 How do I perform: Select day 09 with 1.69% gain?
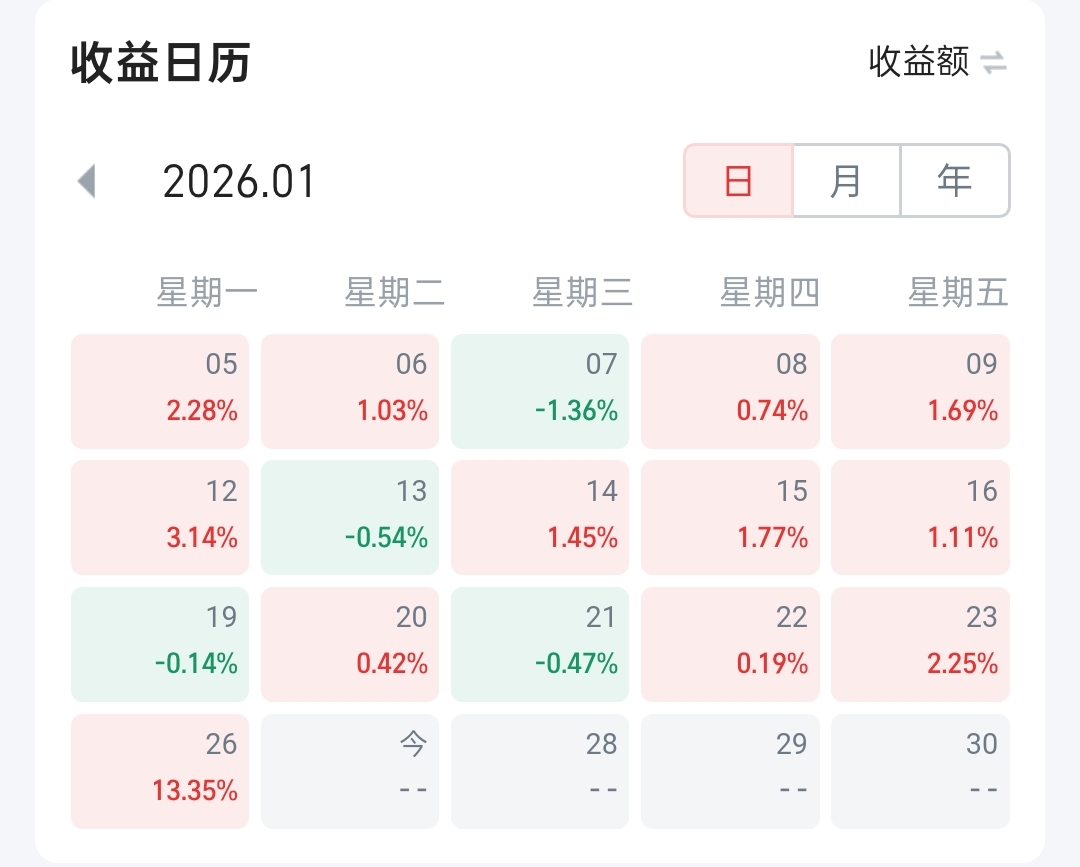coord(920,391)
